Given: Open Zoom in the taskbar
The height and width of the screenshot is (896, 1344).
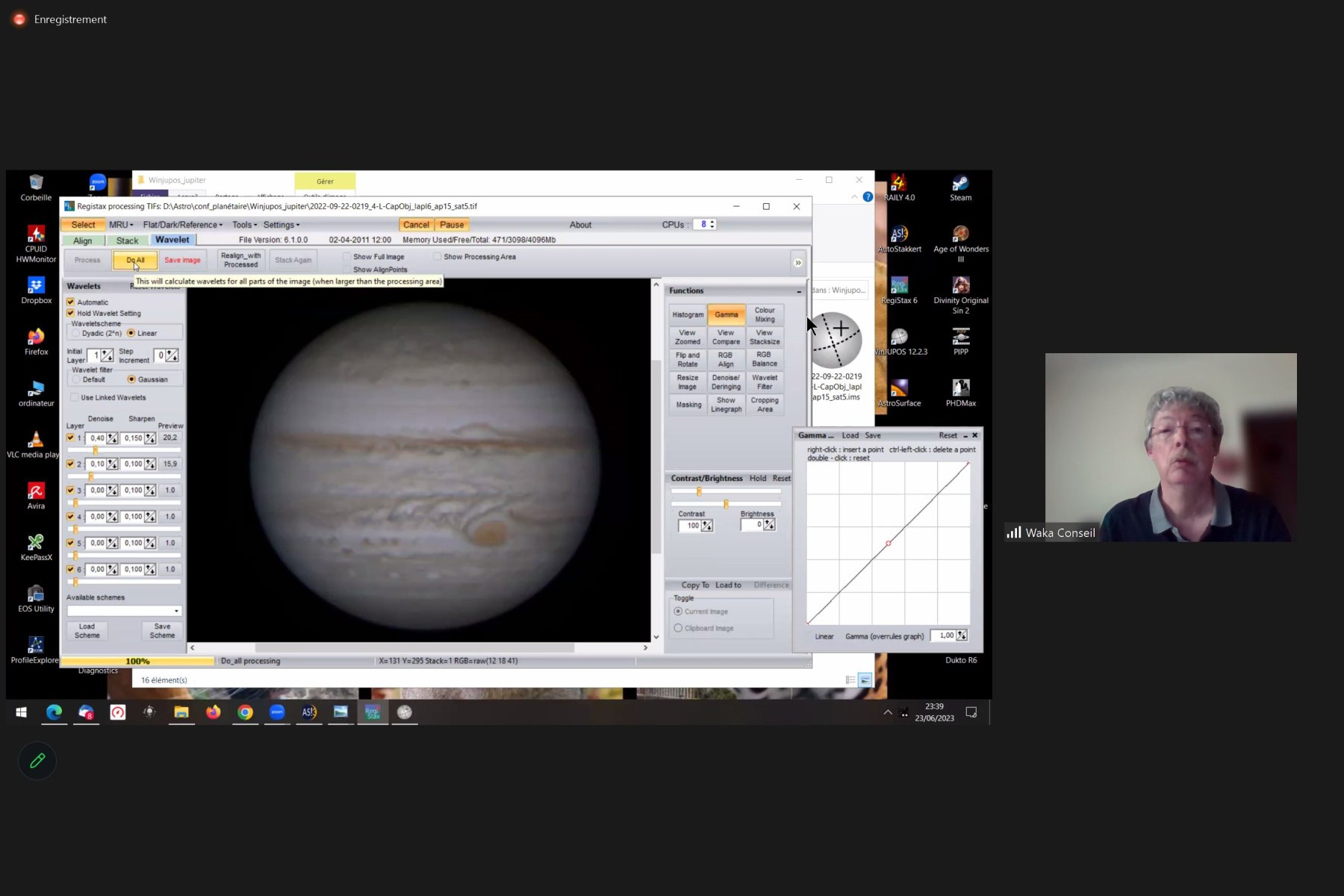Looking at the screenshot, I should point(277,712).
